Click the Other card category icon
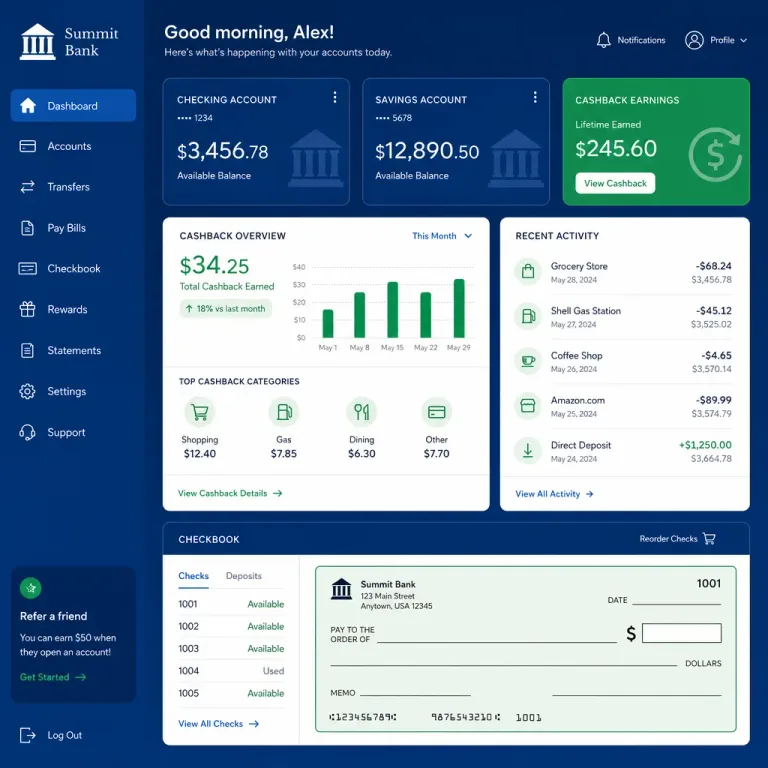768x768 pixels. (436, 412)
